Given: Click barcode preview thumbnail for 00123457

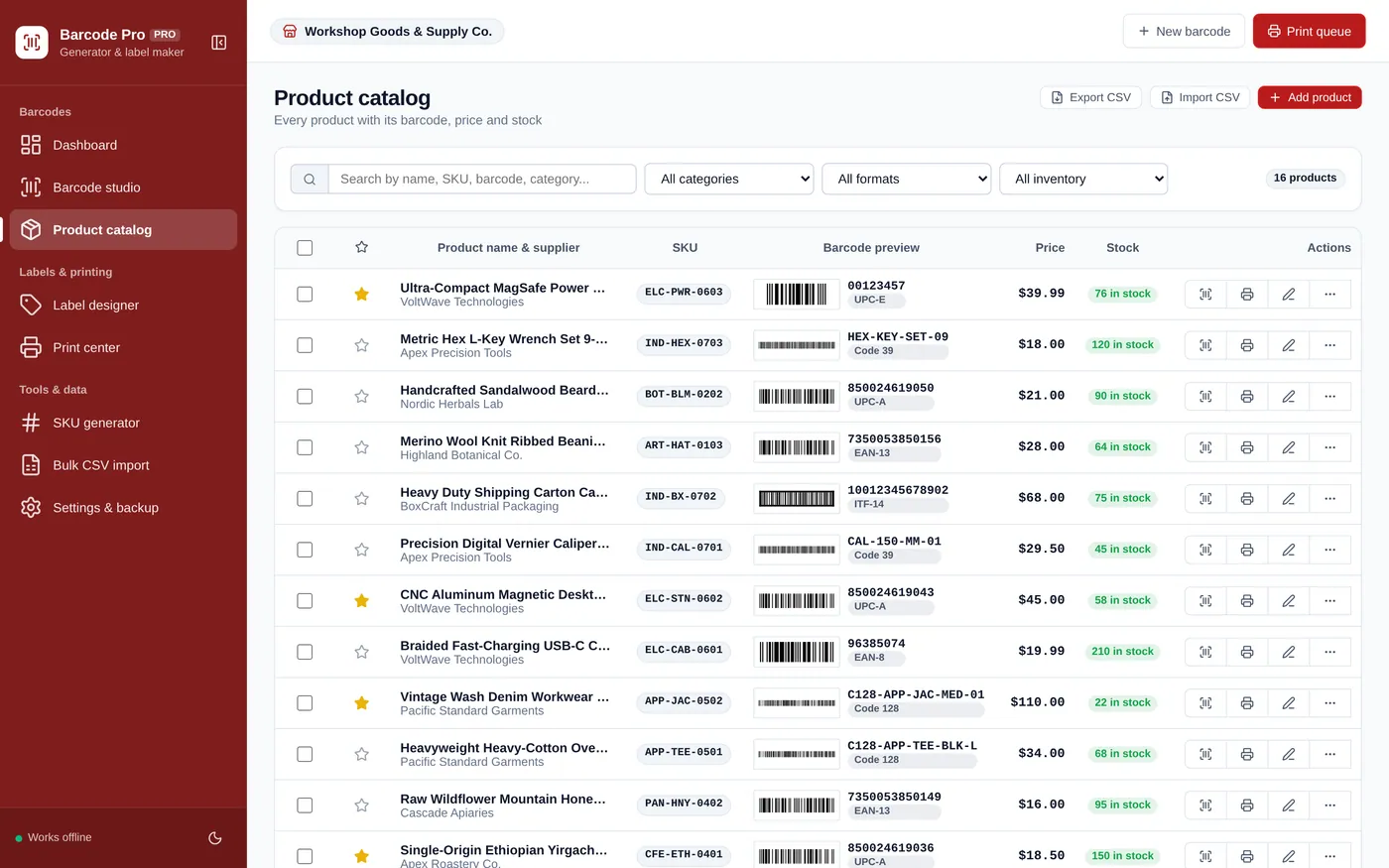Looking at the screenshot, I should (796, 294).
